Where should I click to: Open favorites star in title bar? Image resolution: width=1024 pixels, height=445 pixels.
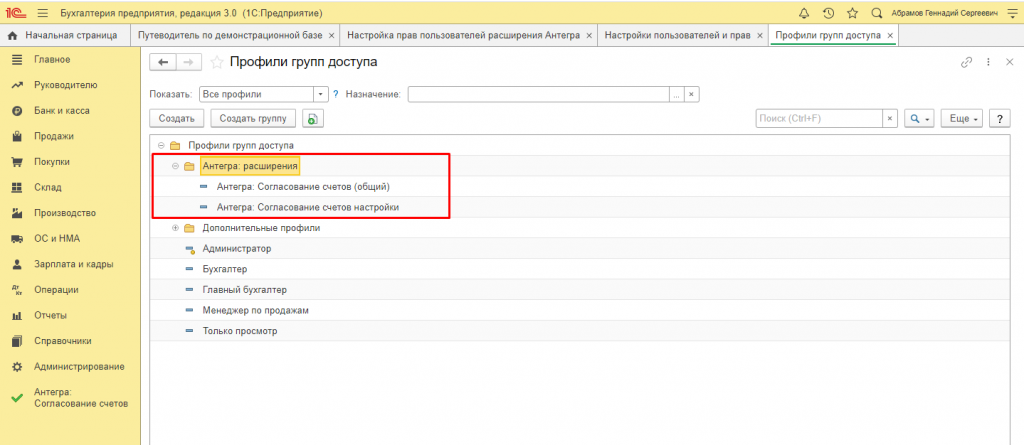tap(852, 13)
